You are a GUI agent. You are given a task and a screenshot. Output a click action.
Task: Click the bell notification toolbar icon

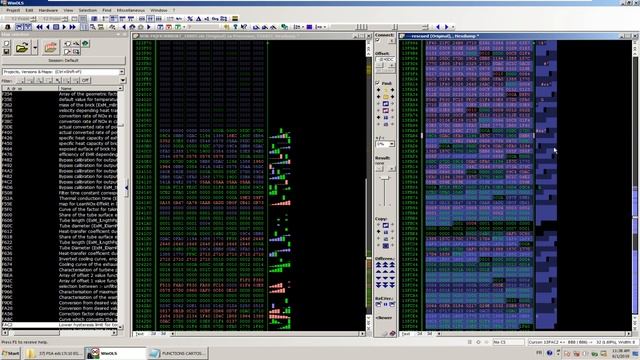7,27
